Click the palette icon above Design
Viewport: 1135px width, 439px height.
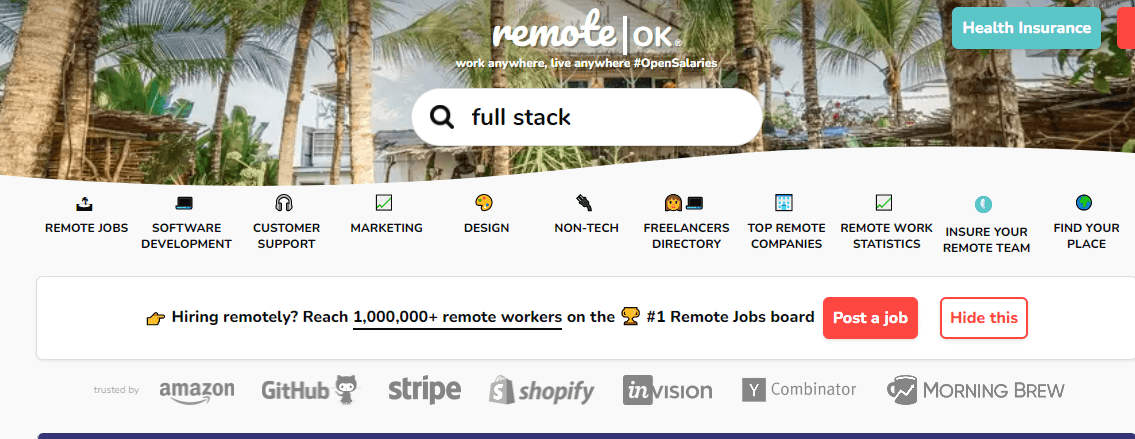click(x=484, y=203)
